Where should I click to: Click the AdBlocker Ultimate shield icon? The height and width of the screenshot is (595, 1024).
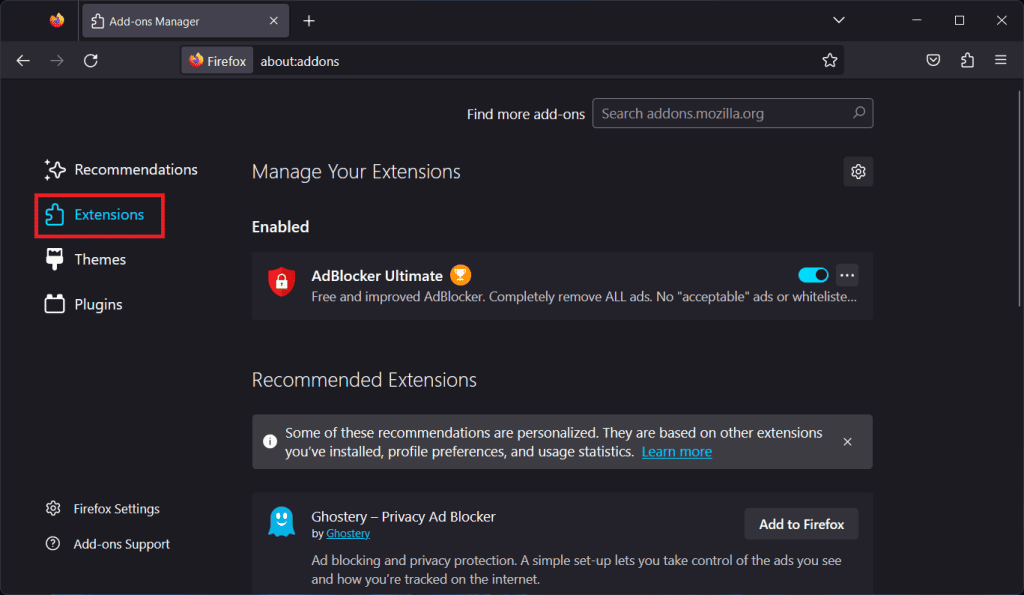281,283
